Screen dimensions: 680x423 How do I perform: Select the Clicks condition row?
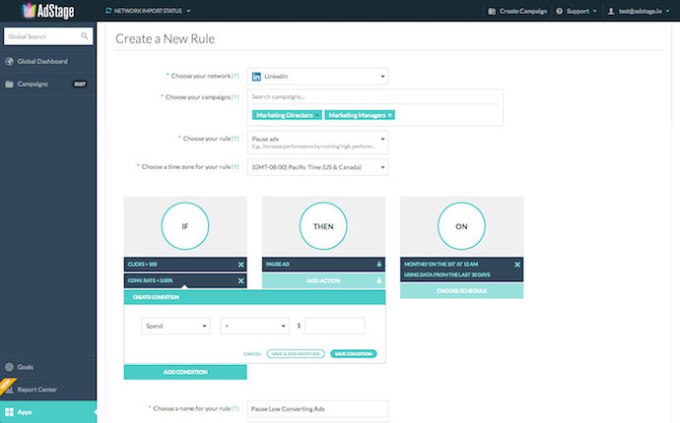185,264
